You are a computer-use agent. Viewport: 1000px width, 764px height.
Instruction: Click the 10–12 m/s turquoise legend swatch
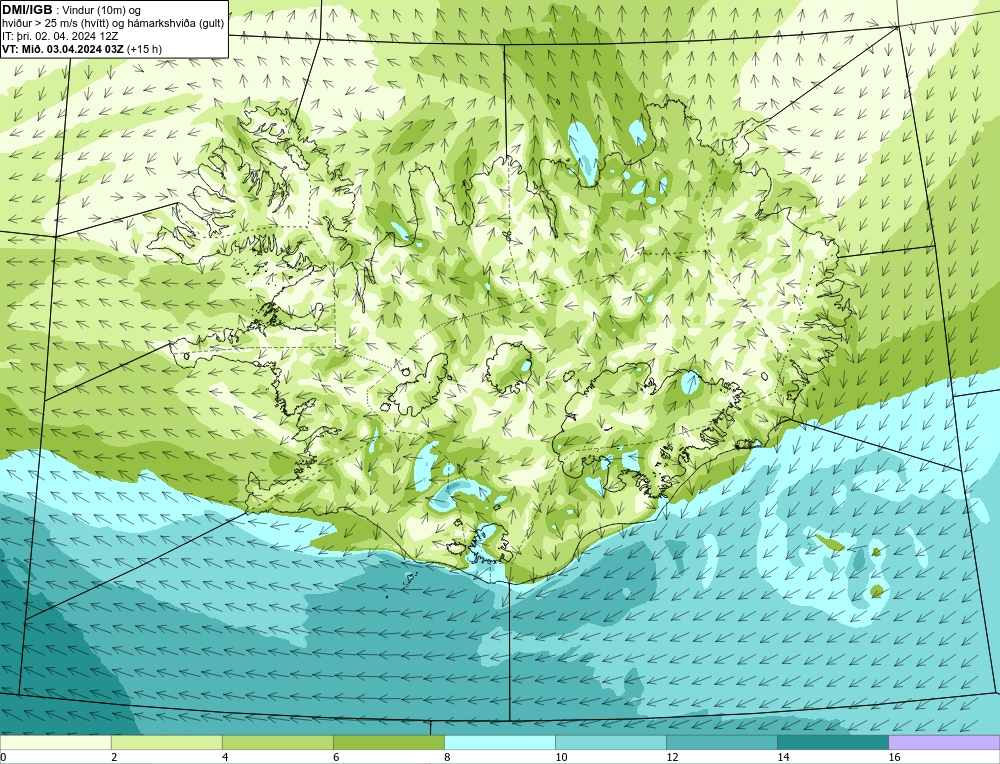click(610, 742)
